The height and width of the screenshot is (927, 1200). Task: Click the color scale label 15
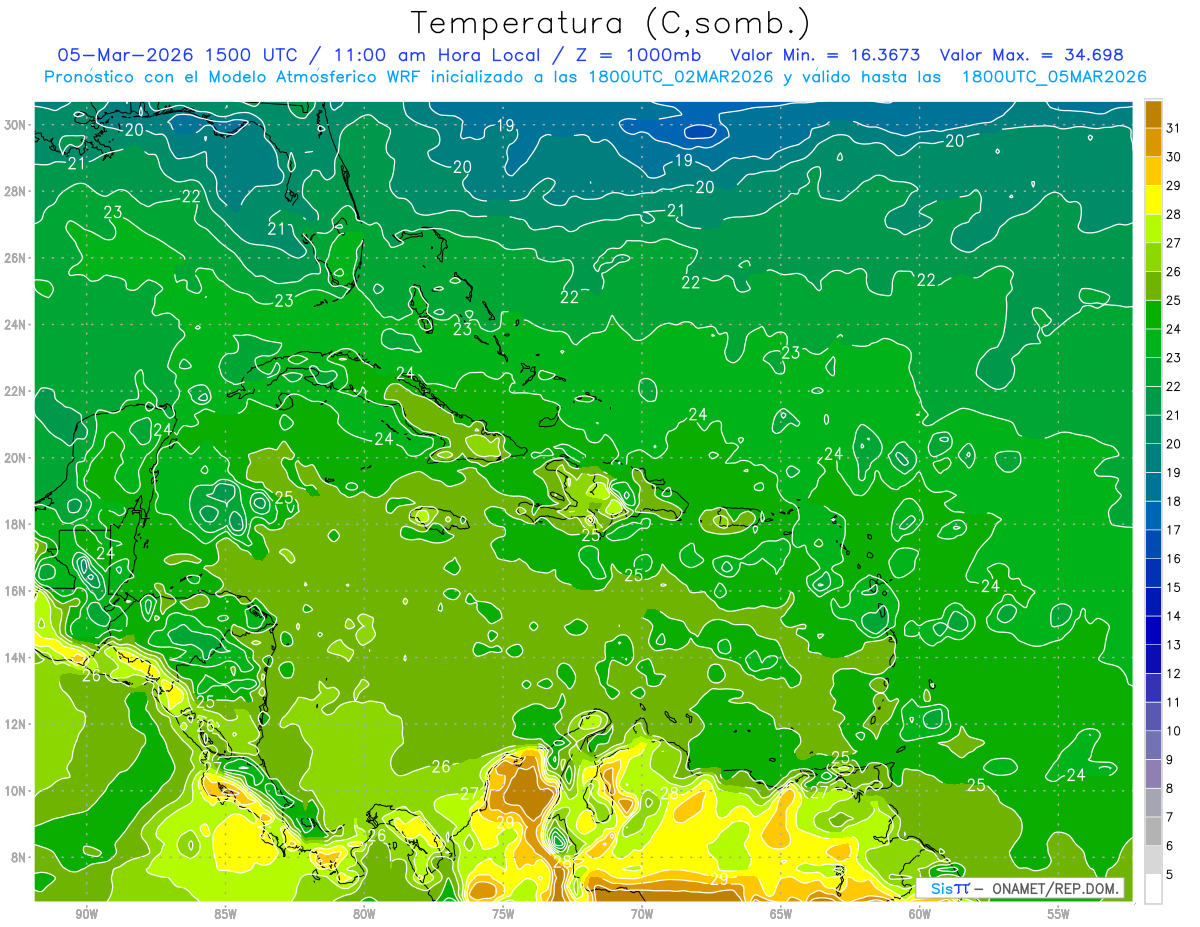click(x=1174, y=587)
